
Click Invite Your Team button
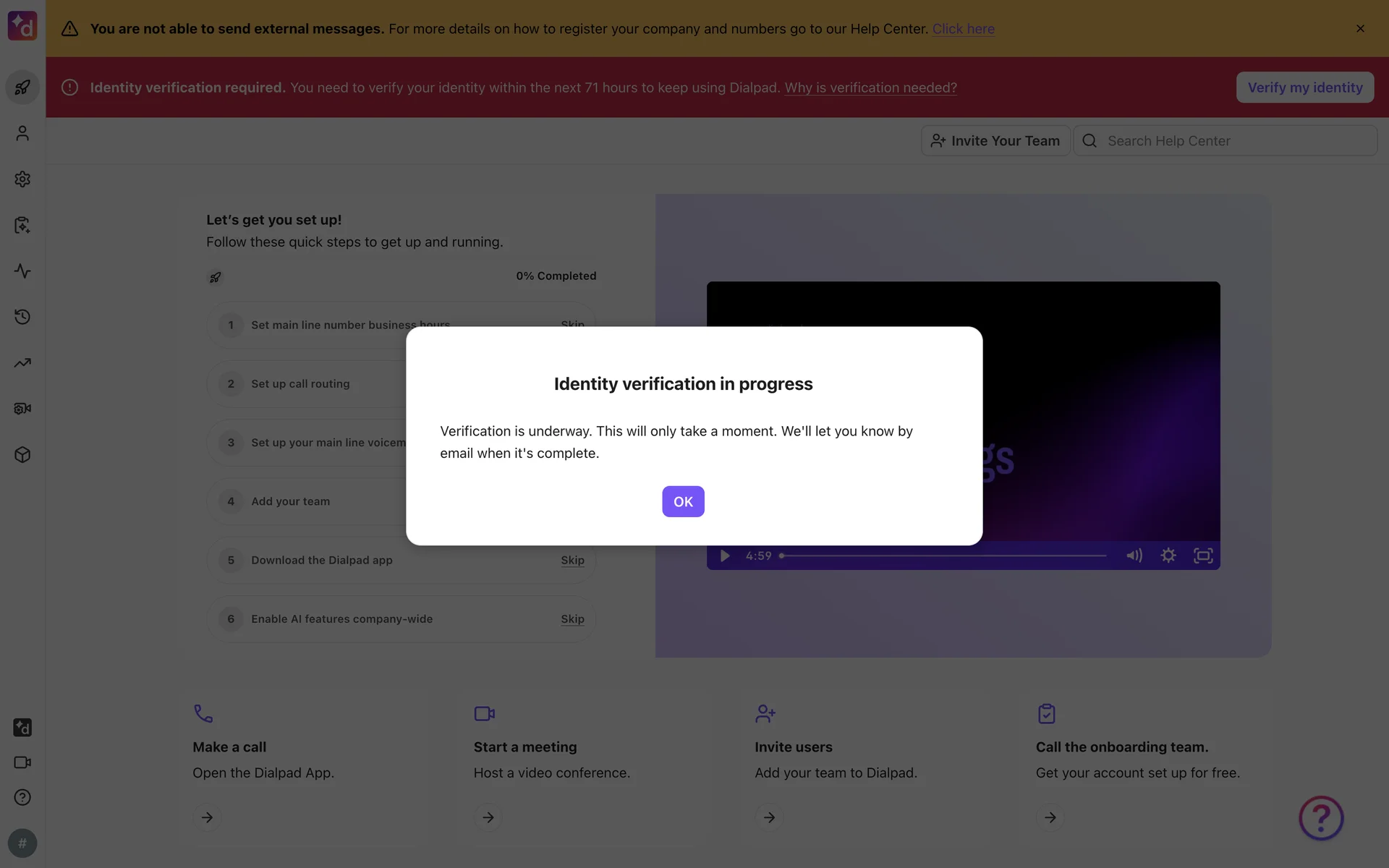point(995,141)
